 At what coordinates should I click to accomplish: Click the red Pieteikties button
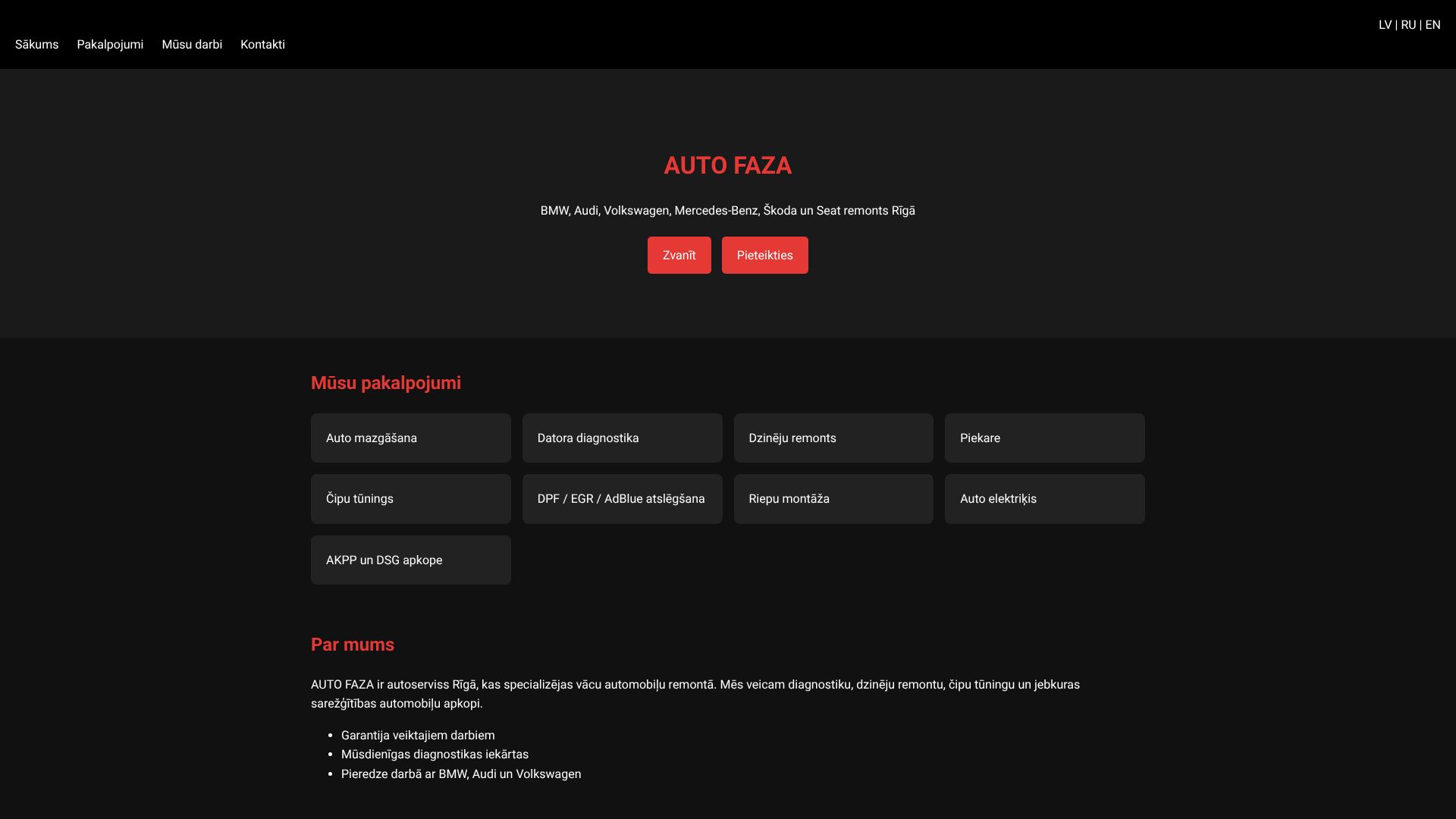tap(764, 256)
